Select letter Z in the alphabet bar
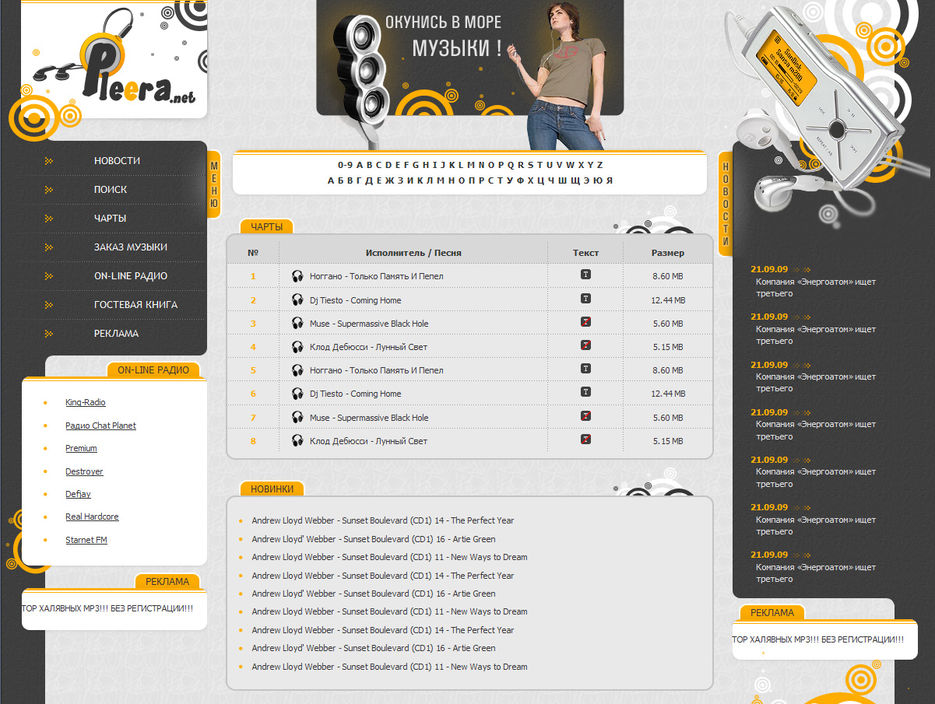The width and height of the screenshot is (935, 704). tap(600, 165)
